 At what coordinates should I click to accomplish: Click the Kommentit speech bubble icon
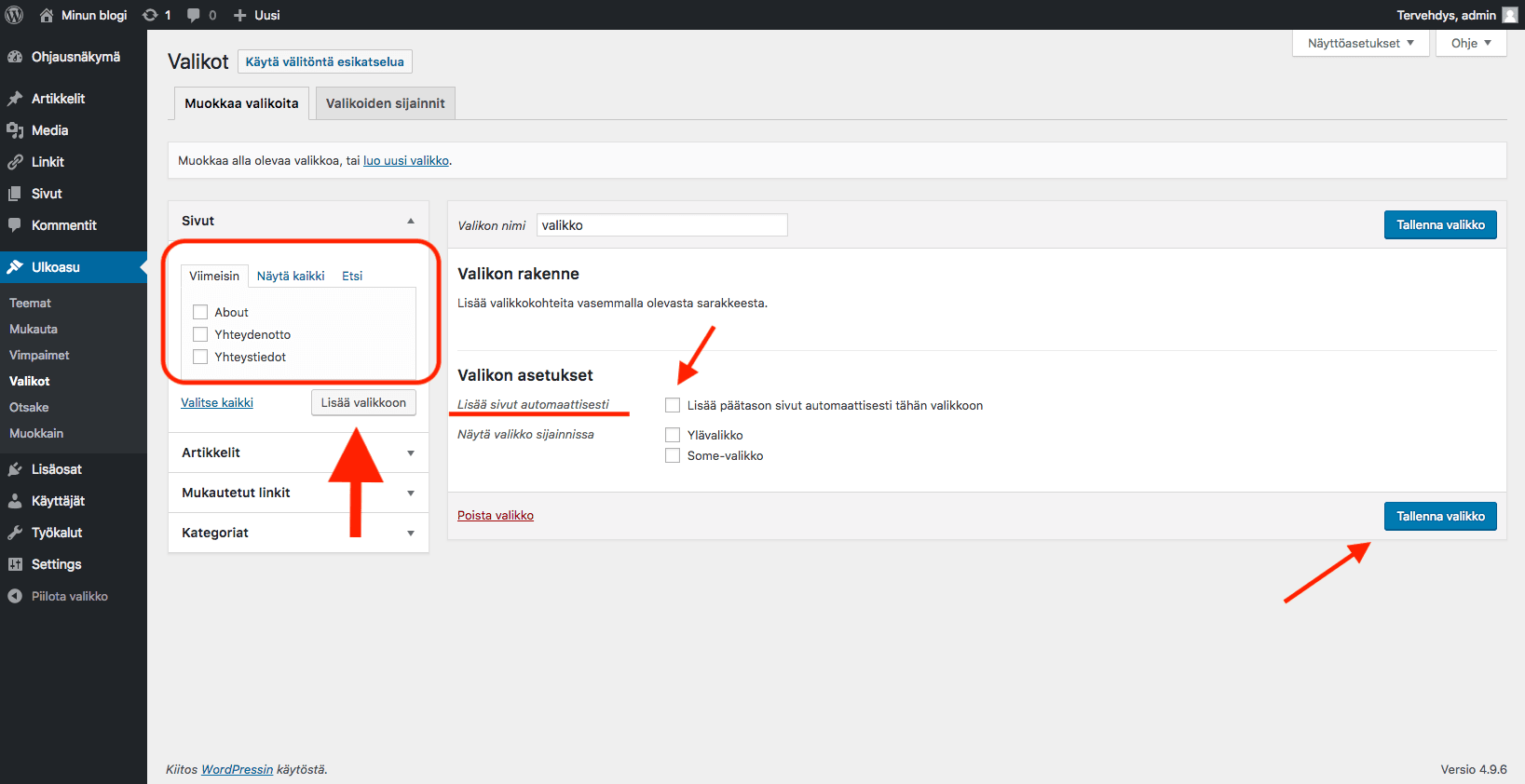(x=15, y=225)
